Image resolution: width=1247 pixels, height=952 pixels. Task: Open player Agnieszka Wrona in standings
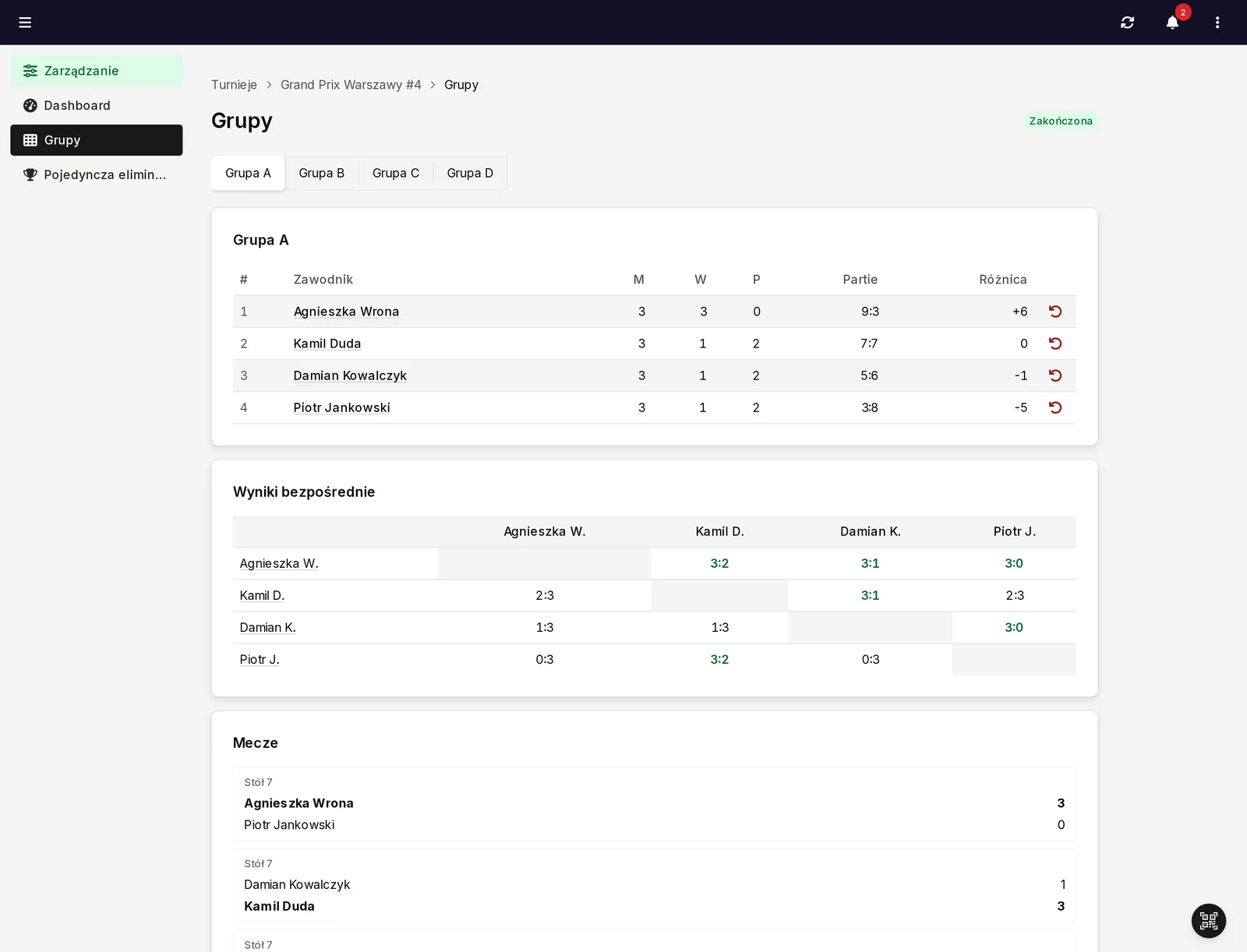(x=346, y=312)
